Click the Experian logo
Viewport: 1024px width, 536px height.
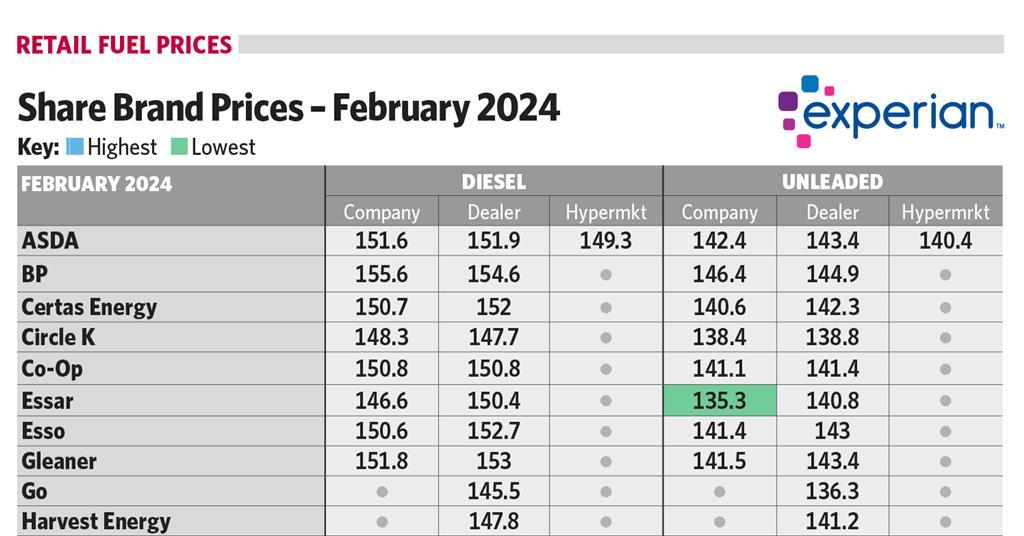[x=891, y=112]
